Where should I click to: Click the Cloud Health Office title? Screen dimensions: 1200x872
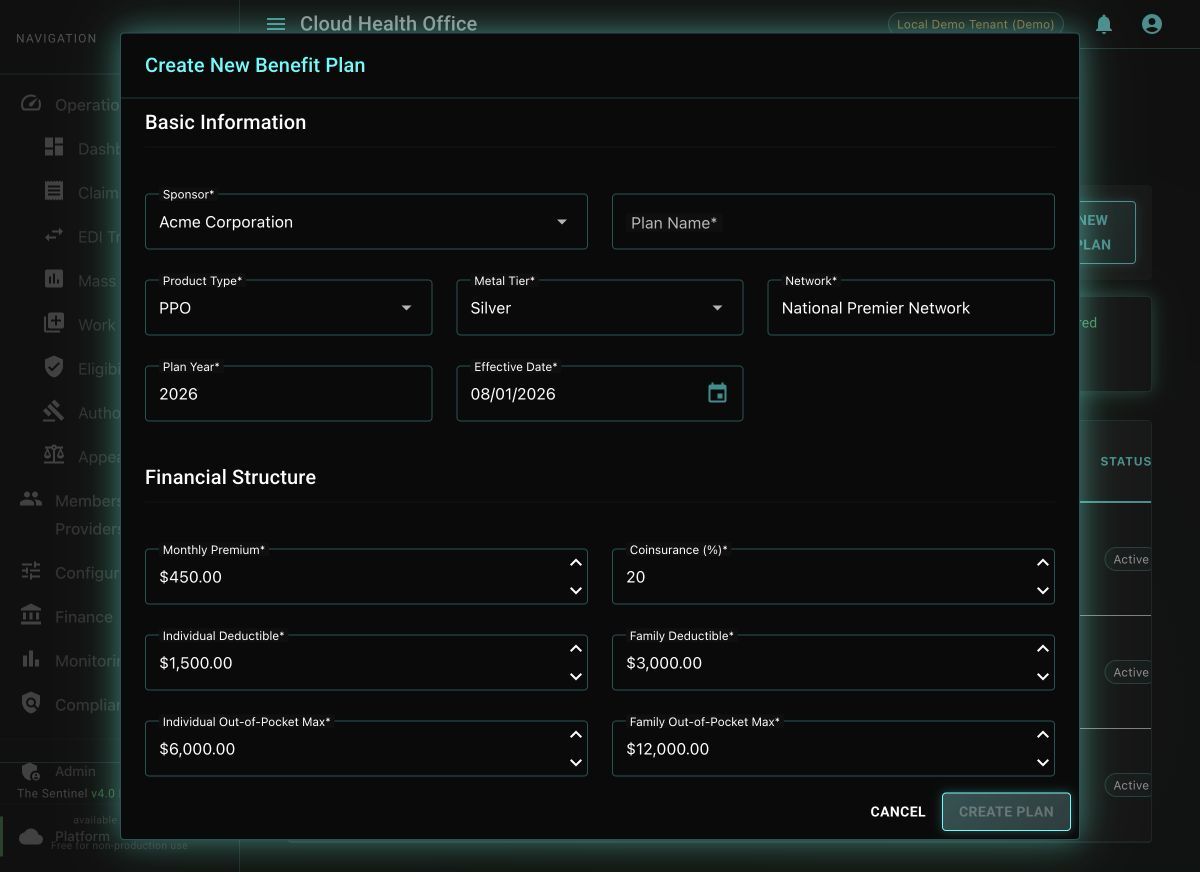click(388, 24)
